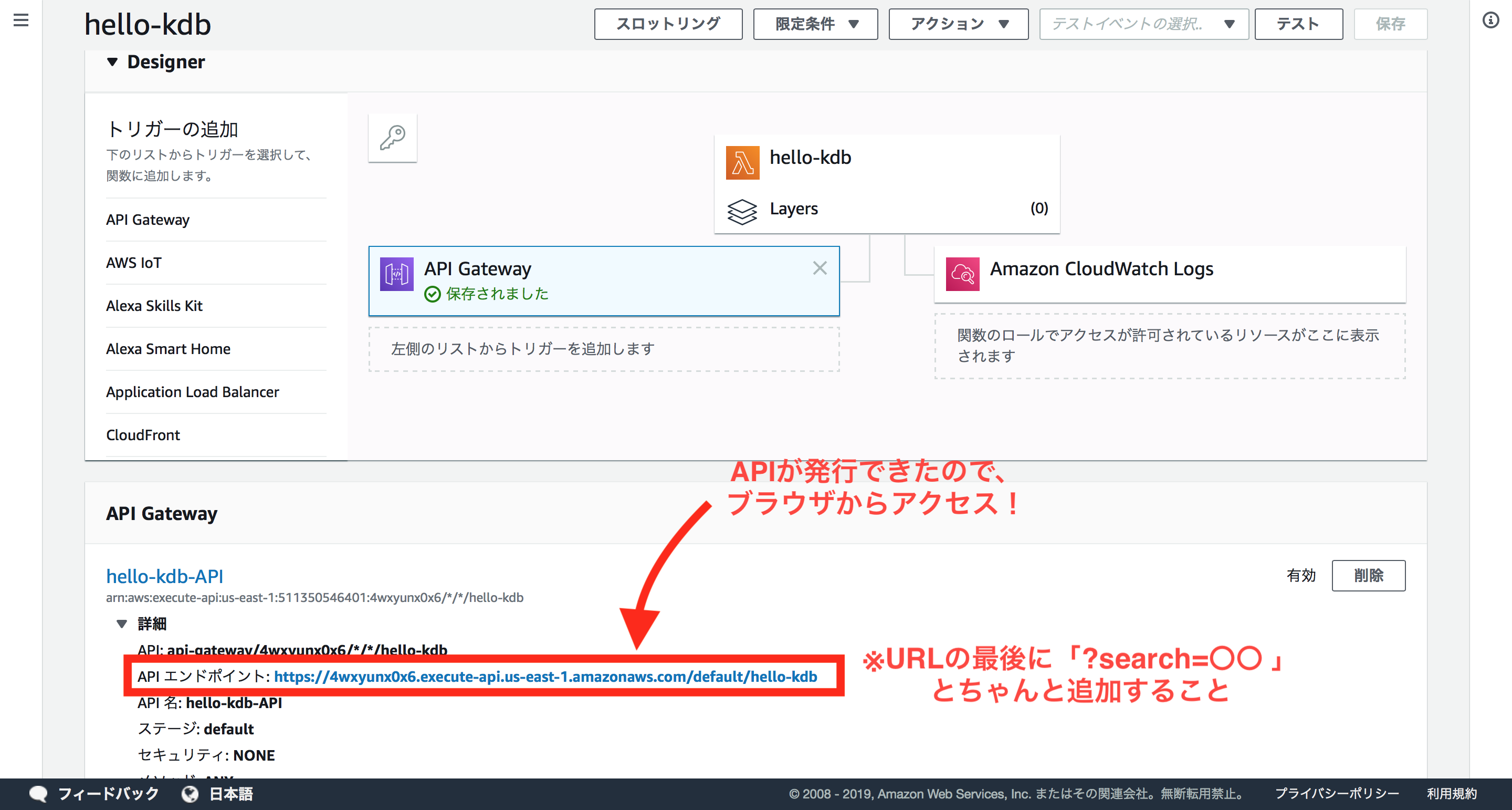Select the Amazon CloudWatch Logs card
The image size is (1512, 810).
[x=1170, y=274]
